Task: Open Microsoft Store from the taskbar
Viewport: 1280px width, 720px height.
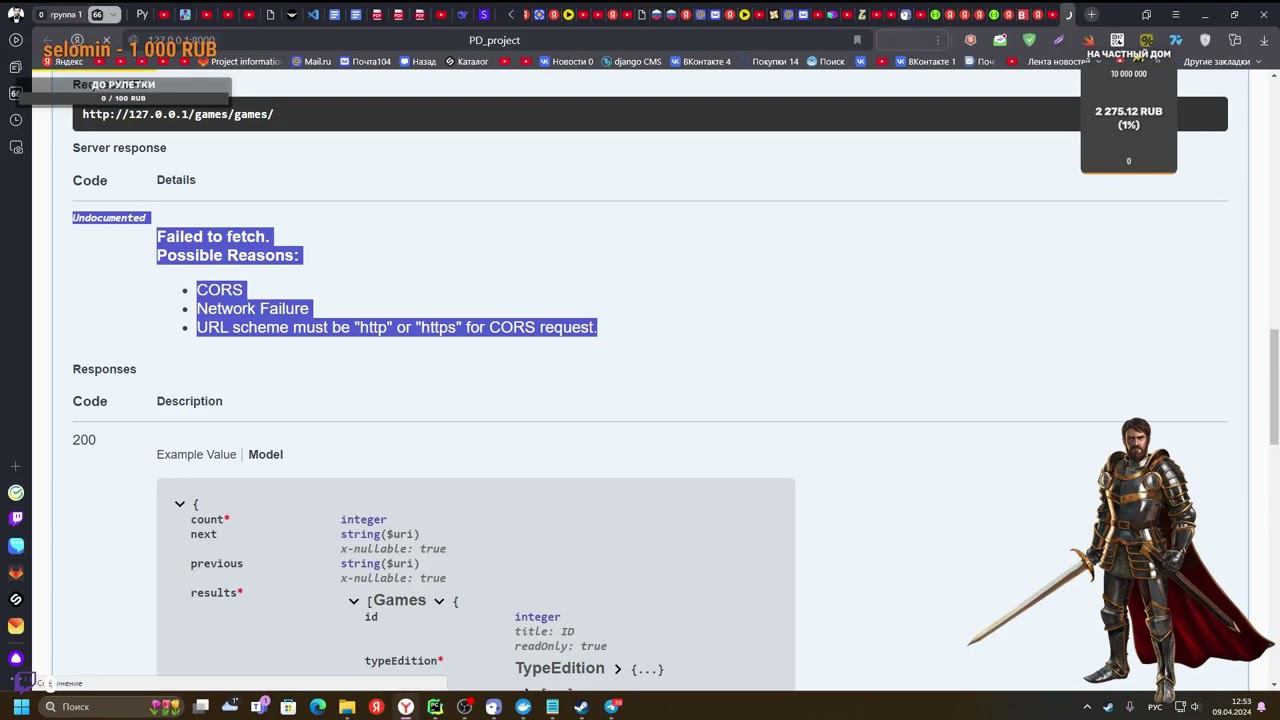Action: click(x=289, y=707)
